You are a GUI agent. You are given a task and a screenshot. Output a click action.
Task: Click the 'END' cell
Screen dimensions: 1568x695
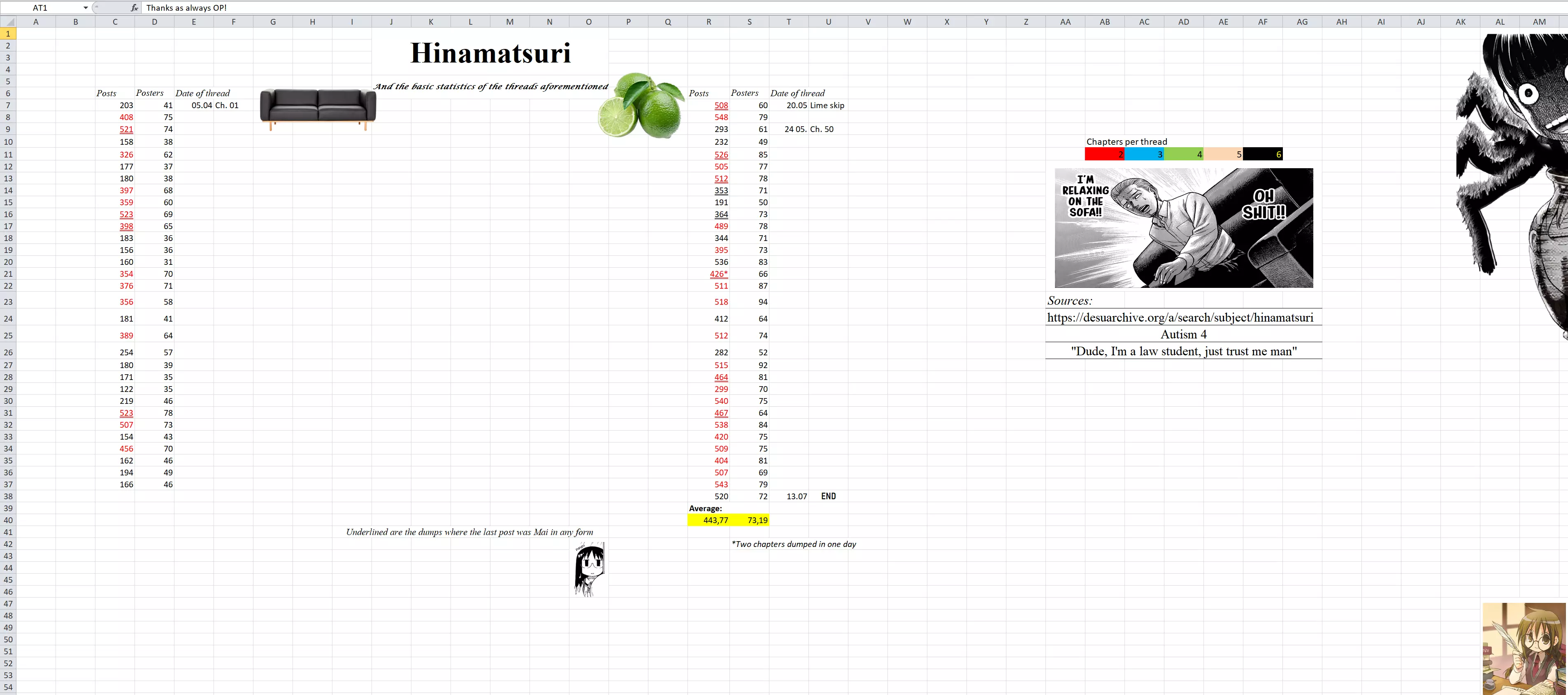(x=828, y=497)
